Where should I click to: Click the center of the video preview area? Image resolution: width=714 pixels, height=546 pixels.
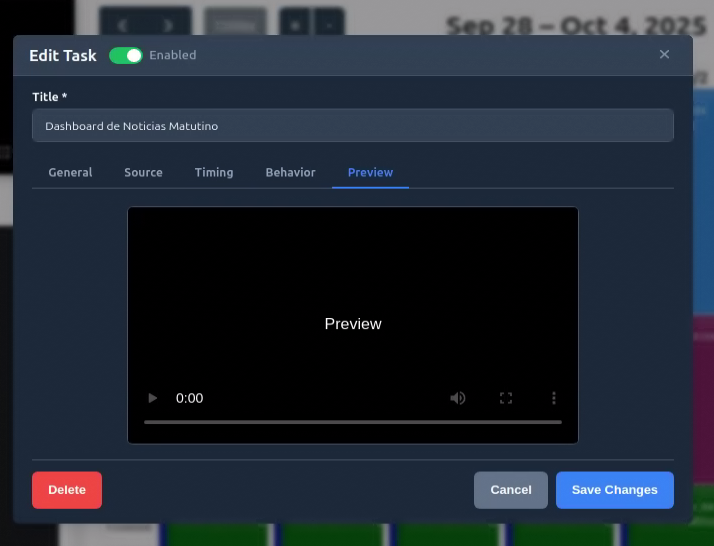pyautogui.click(x=352, y=324)
